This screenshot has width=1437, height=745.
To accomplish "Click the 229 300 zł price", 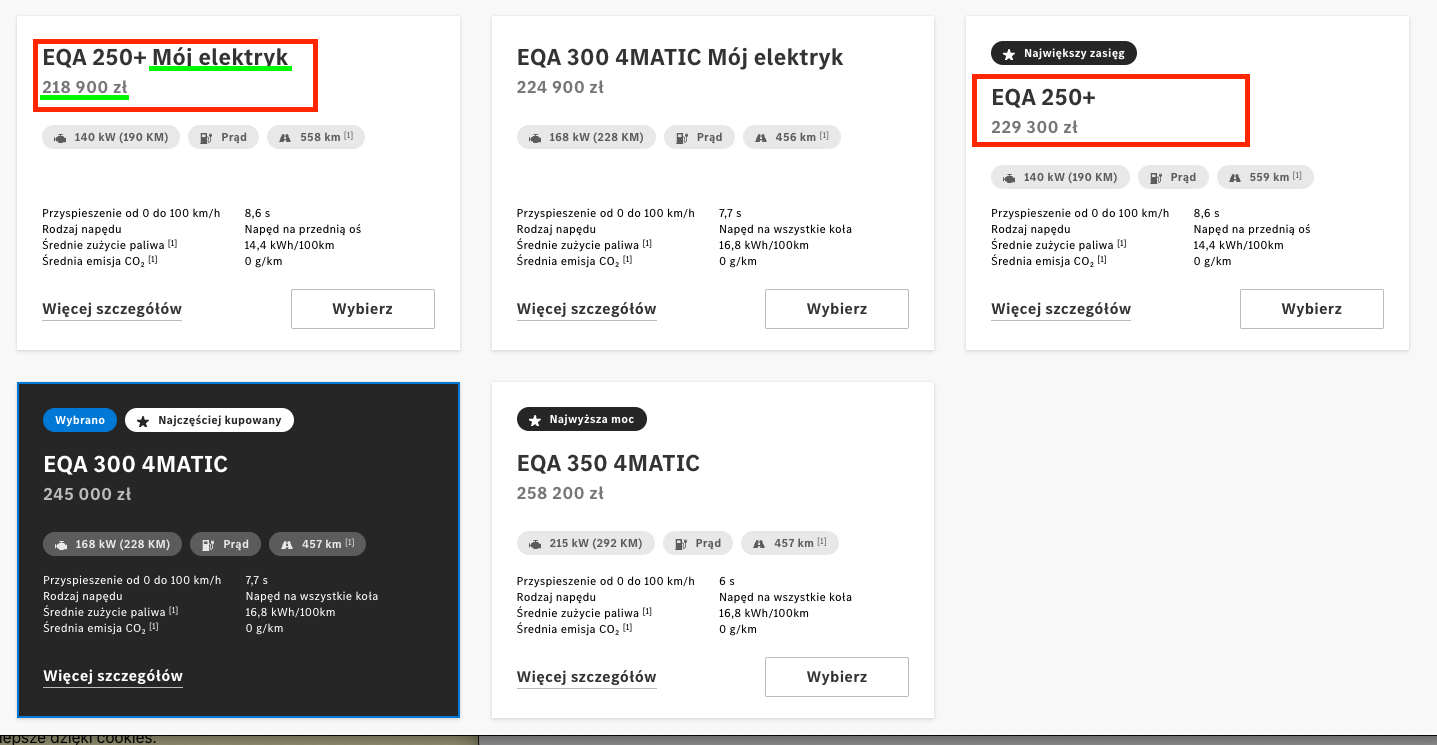I will coord(1034,127).
